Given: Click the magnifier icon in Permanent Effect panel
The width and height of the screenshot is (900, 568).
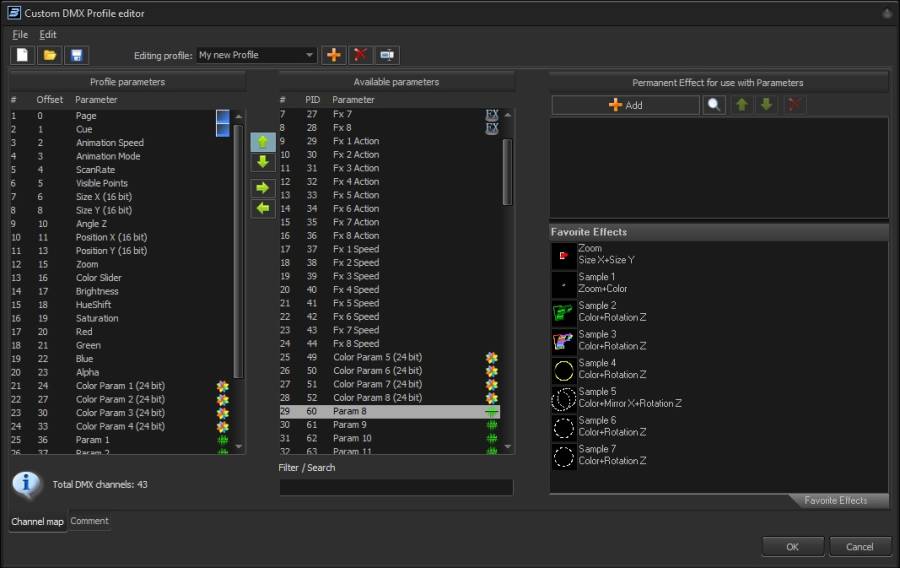Looking at the screenshot, I should coord(714,105).
